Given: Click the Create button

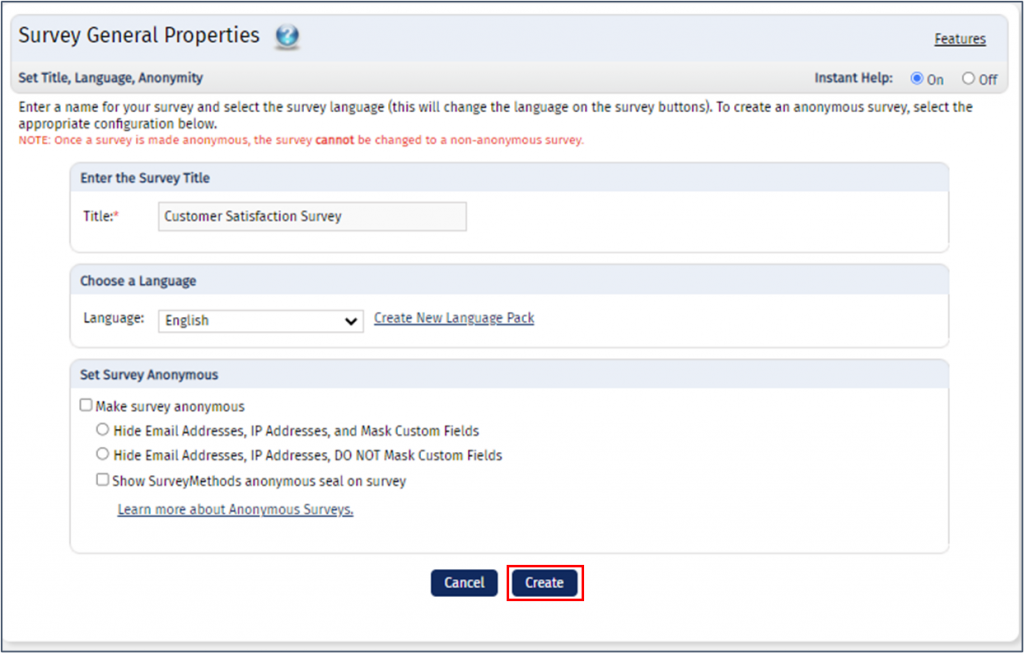Looking at the screenshot, I should (x=545, y=582).
